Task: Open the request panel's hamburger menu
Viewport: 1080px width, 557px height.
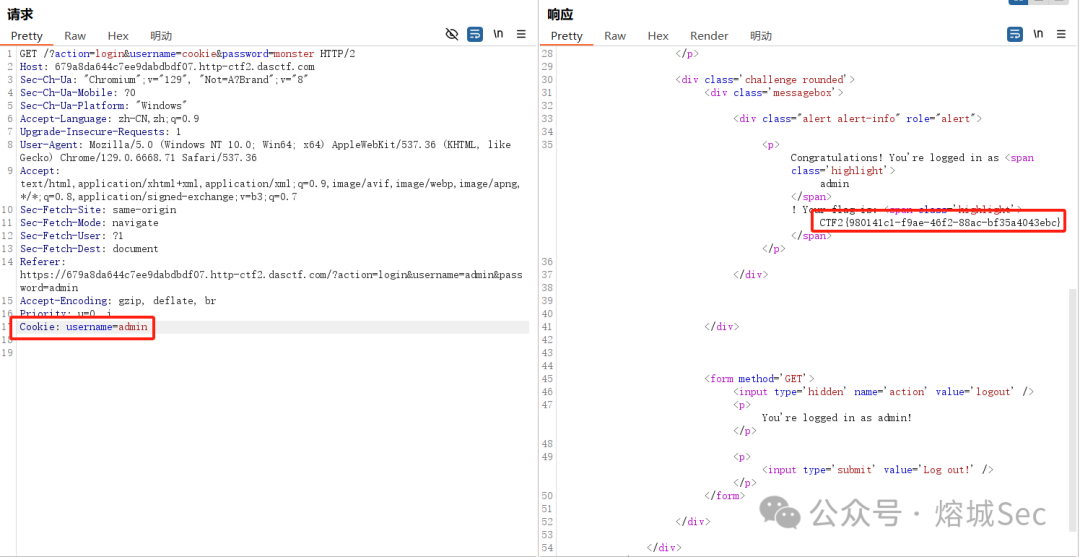Action: (521, 34)
